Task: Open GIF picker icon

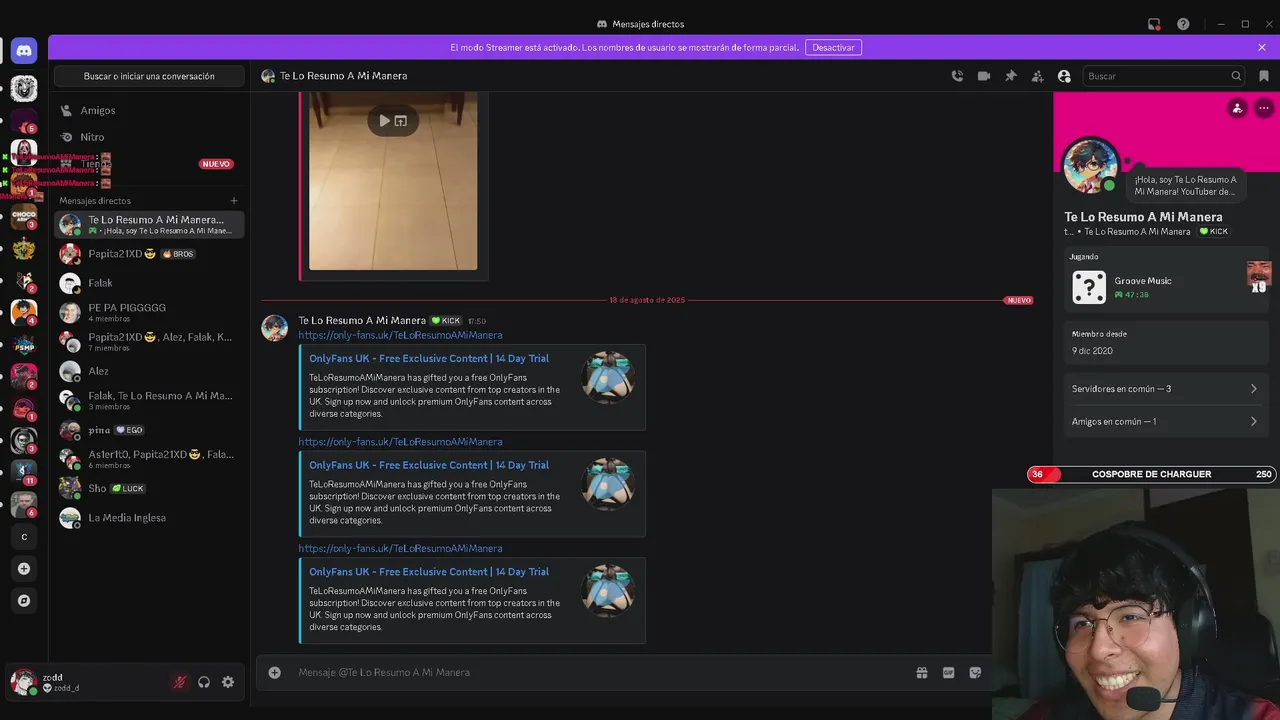Action: (x=949, y=673)
